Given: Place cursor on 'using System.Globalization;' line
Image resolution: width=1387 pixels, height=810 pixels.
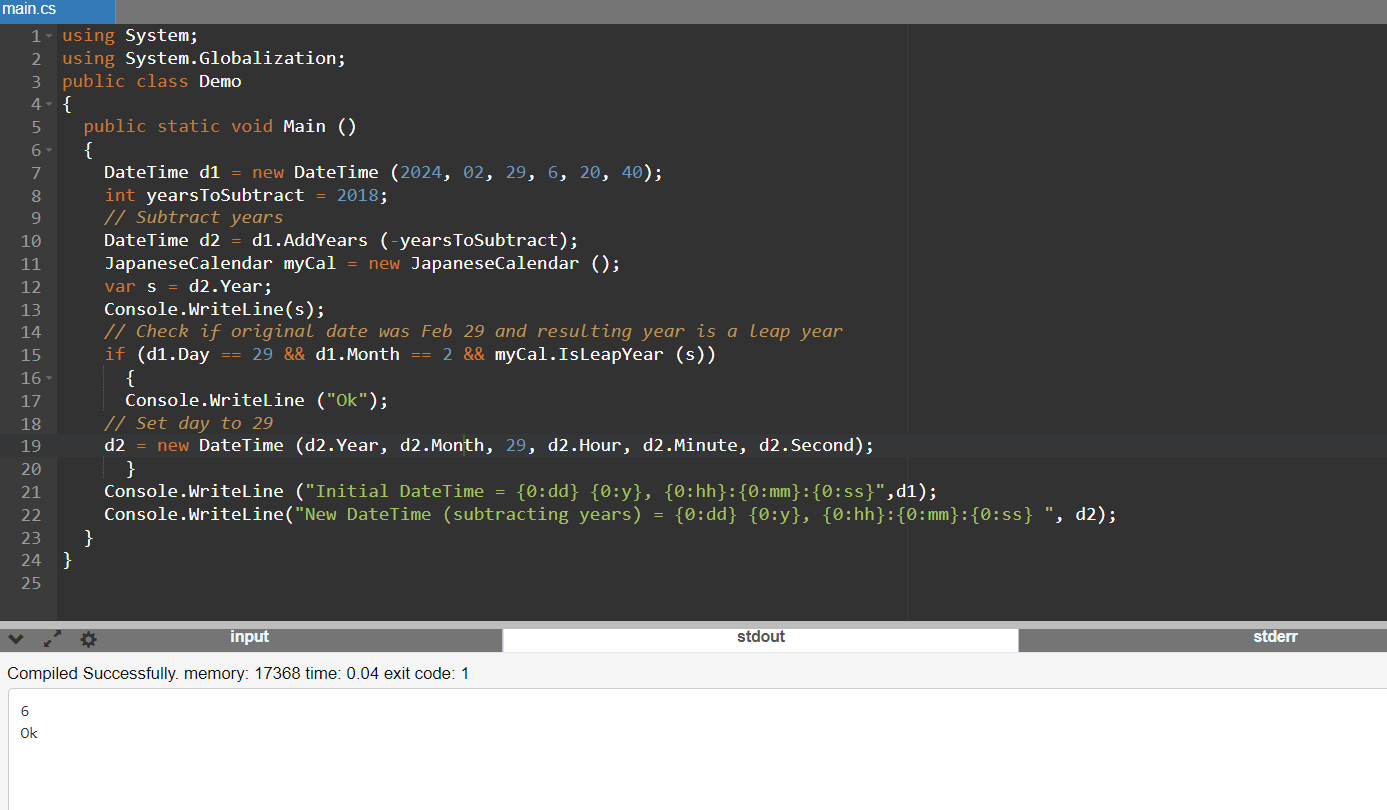Looking at the screenshot, I should coord(204,58).
